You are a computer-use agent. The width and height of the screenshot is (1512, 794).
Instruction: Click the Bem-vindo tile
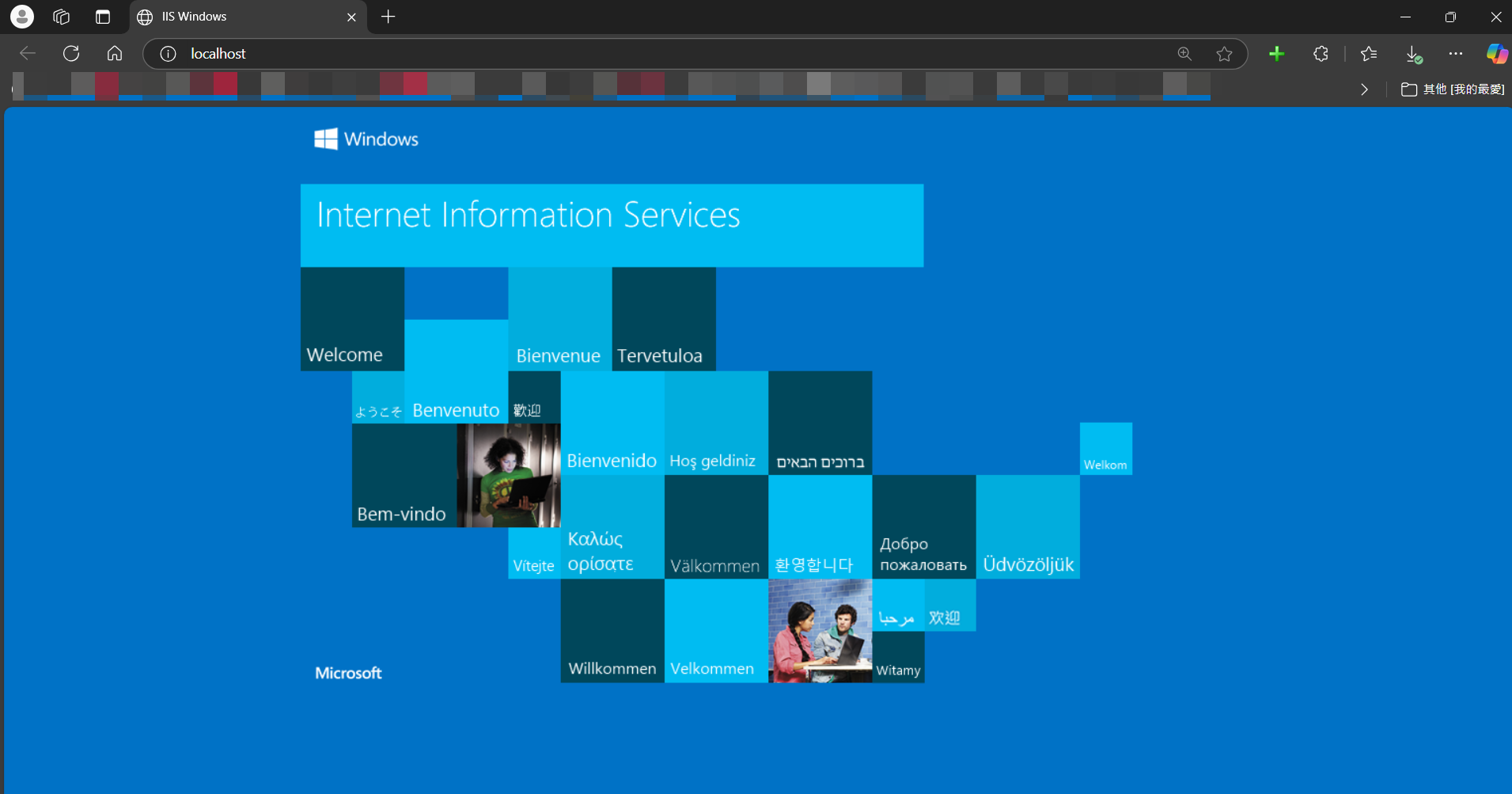(x=404, y=475)
